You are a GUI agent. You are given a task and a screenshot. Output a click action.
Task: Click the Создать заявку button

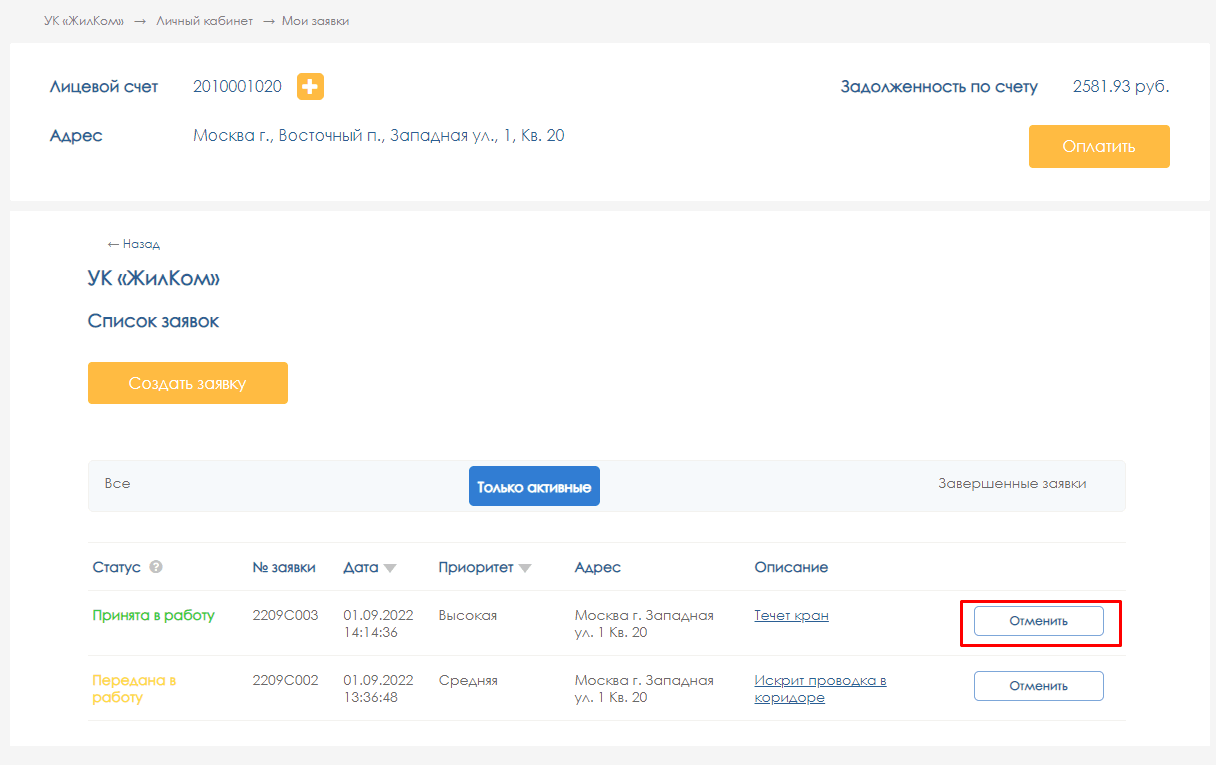pyautogui.click(x=188, y=383)
